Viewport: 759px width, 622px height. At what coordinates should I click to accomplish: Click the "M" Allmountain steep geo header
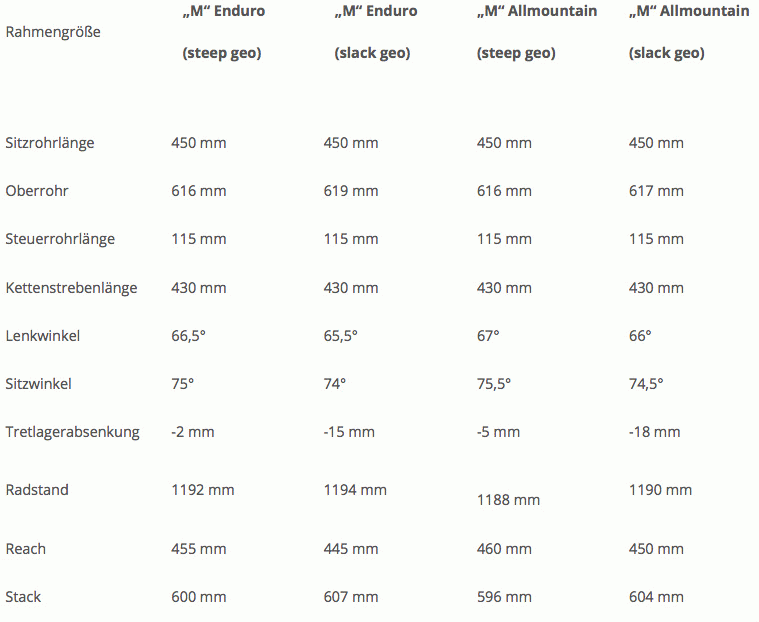pyautogui.click(x=537, y=31)
